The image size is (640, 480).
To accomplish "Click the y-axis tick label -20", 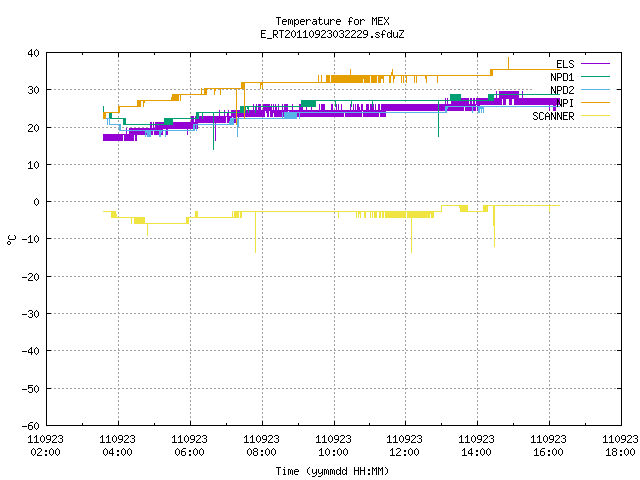I will (31, 277).
